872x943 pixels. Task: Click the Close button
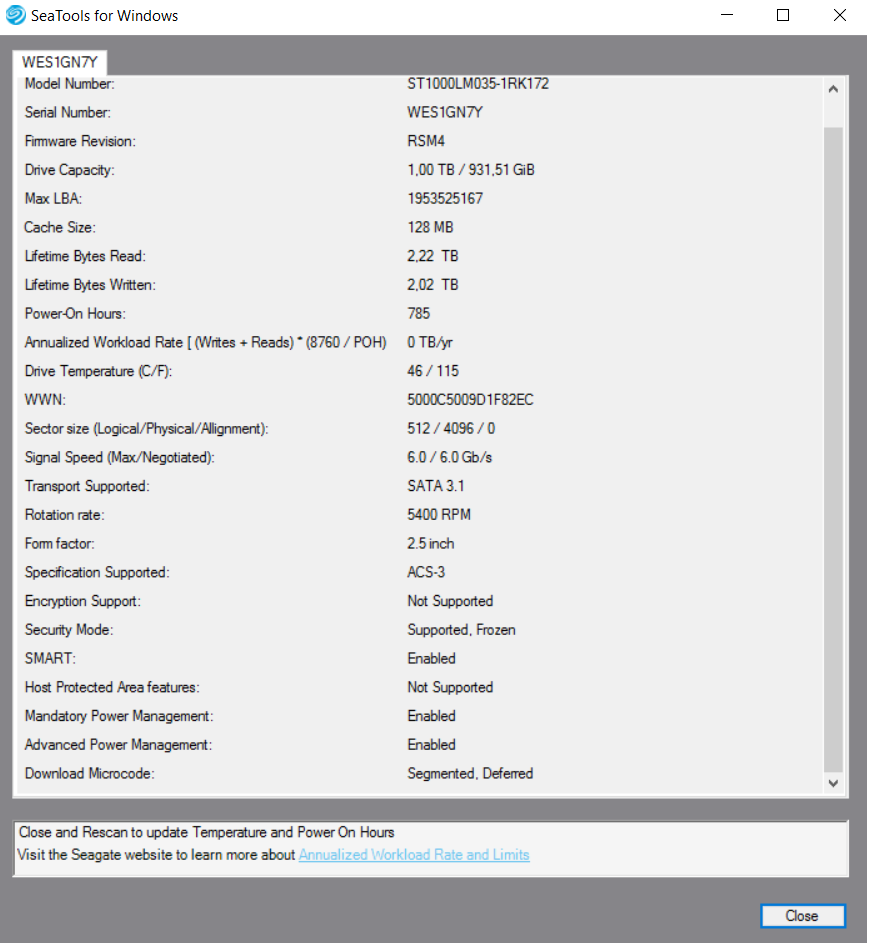(802, 915)
